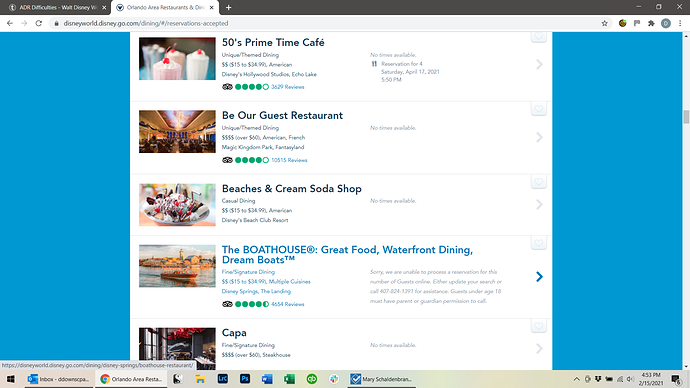
Task: Bookmark this page with the star icon
Action: [x=605, y=23]
